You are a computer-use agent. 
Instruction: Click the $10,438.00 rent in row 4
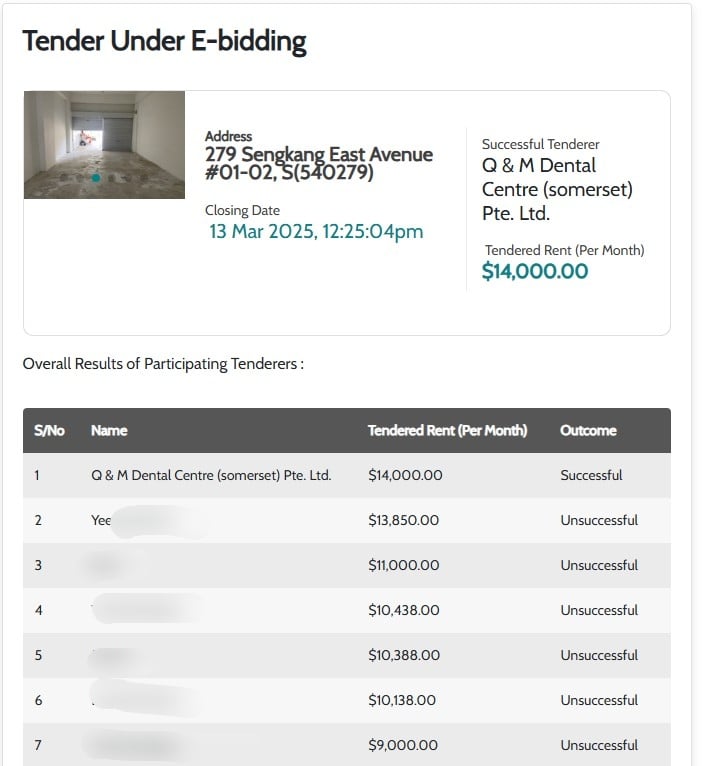[x=404, y=610]
